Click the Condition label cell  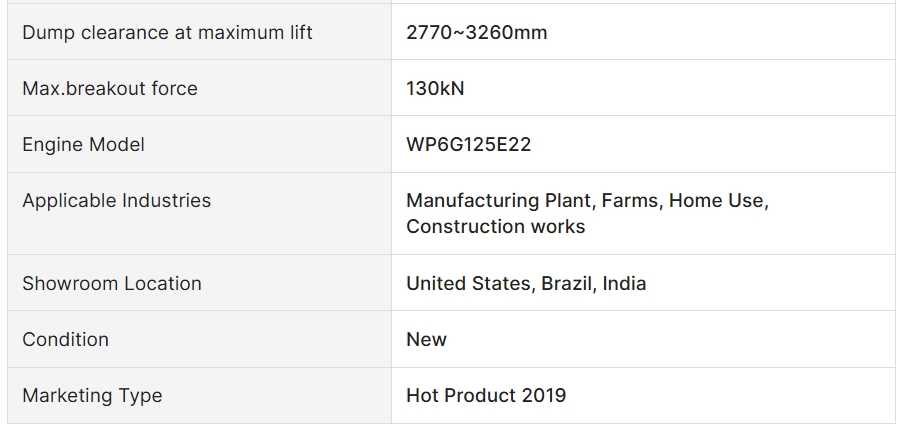(x=199, y=339)
